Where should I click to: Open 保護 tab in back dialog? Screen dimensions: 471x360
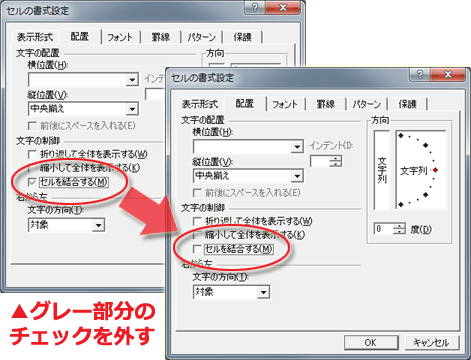point(242,37)
